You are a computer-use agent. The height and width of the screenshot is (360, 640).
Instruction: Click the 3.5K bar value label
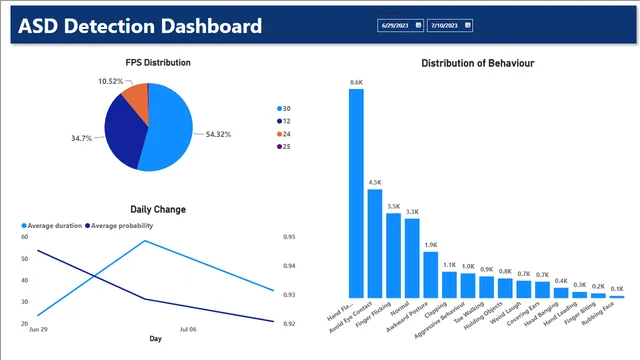[393, 207]
